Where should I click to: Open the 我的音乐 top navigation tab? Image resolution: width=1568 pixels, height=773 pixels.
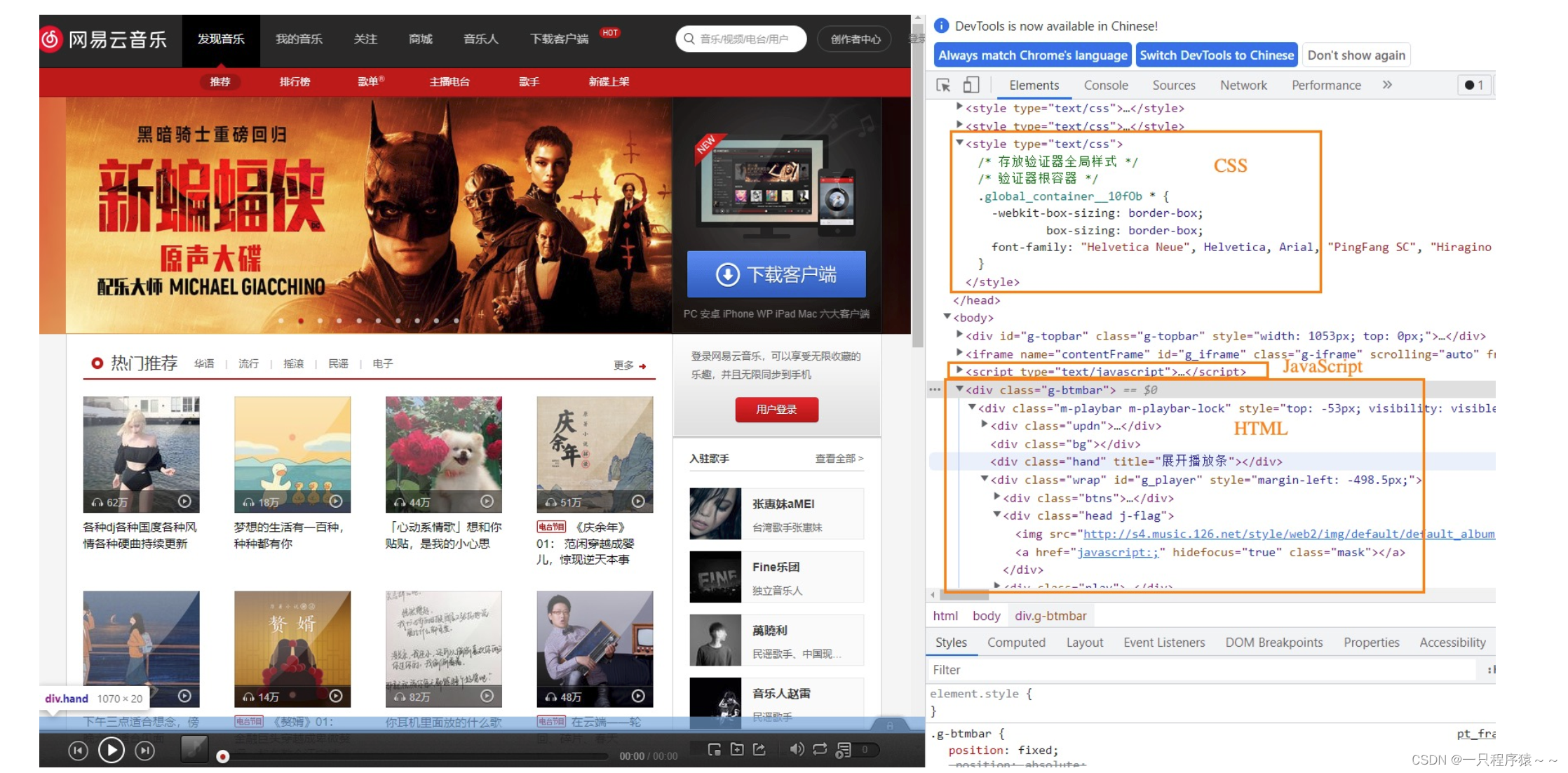[x=299, y=39]
